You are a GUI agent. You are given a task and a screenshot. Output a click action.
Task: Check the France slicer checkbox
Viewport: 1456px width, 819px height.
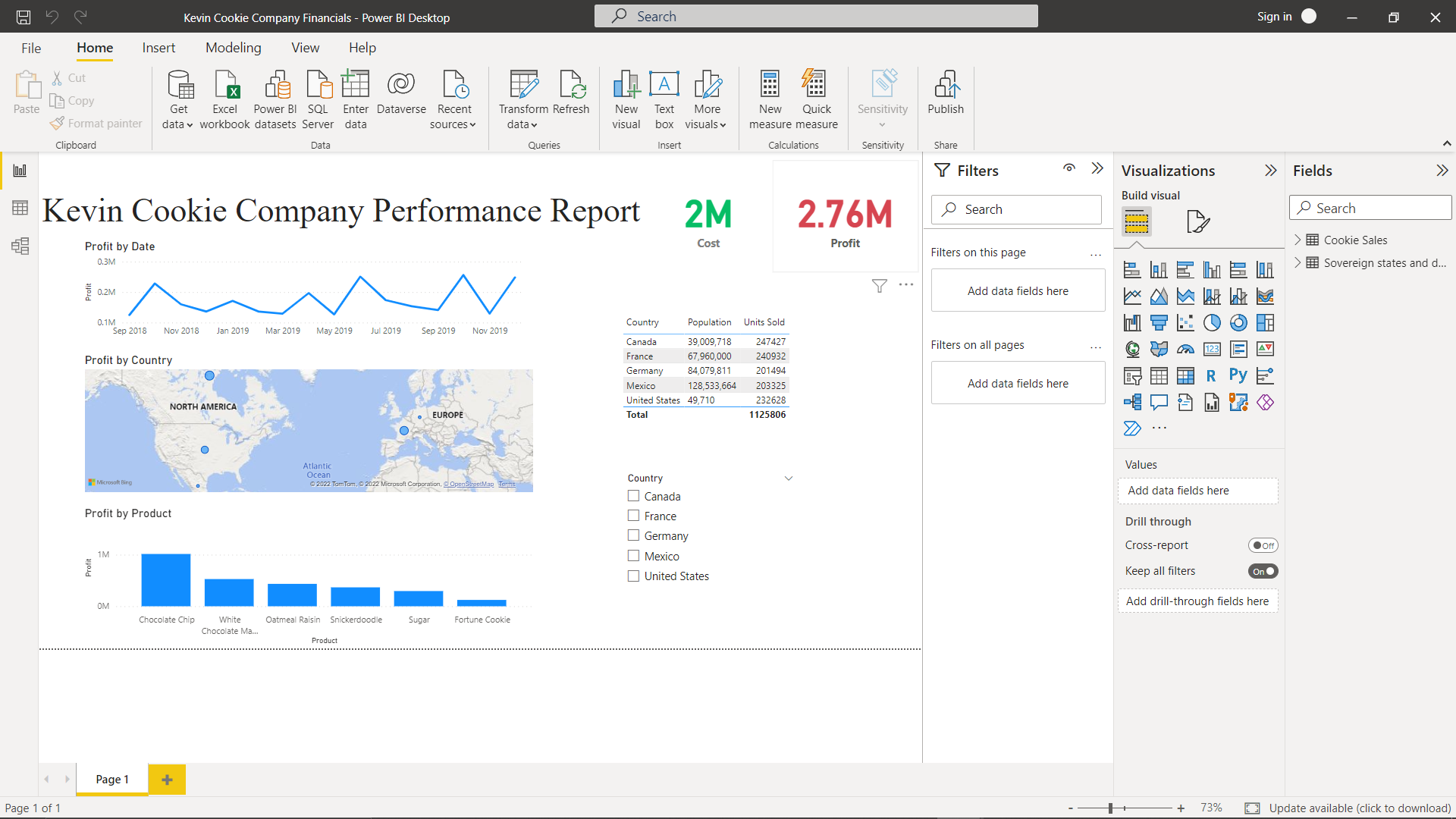click(633, 516)
